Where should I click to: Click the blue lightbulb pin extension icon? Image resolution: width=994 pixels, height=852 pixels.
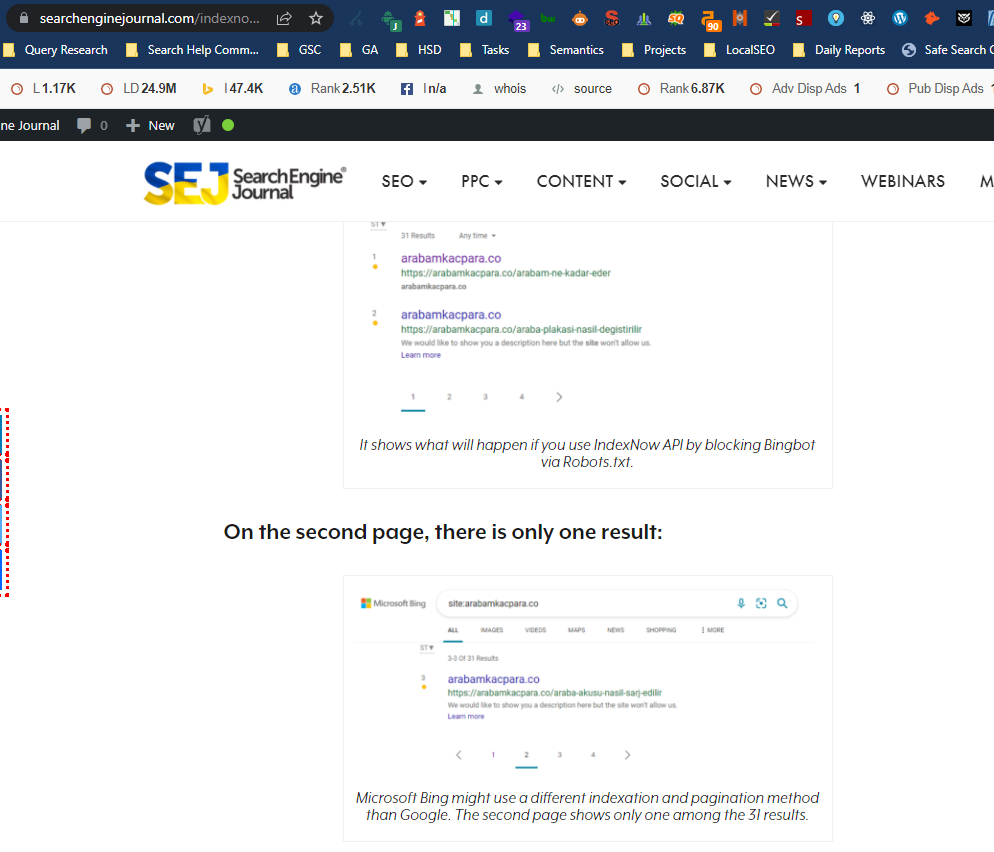point(836,18)
